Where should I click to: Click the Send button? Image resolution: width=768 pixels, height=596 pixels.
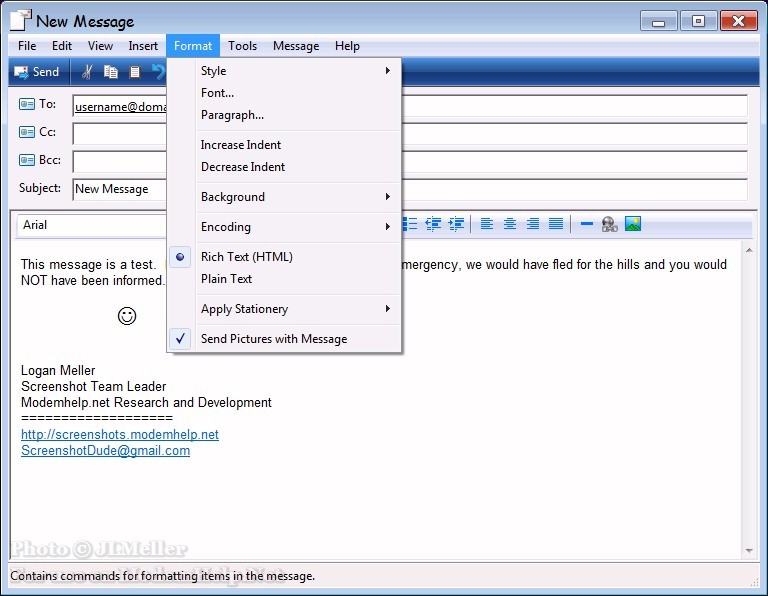coord(37,72)
